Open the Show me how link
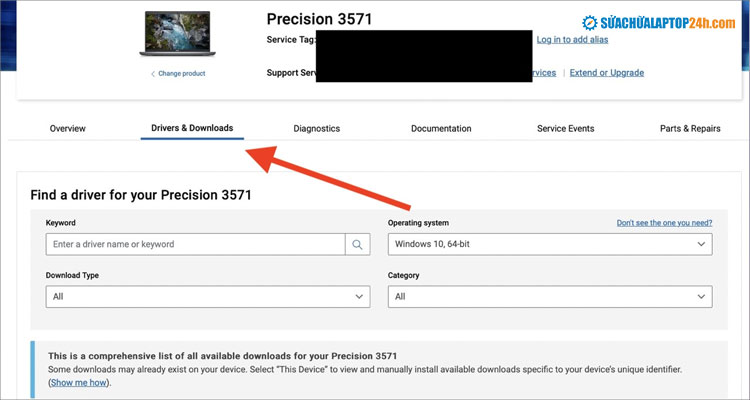 point(80,383)
